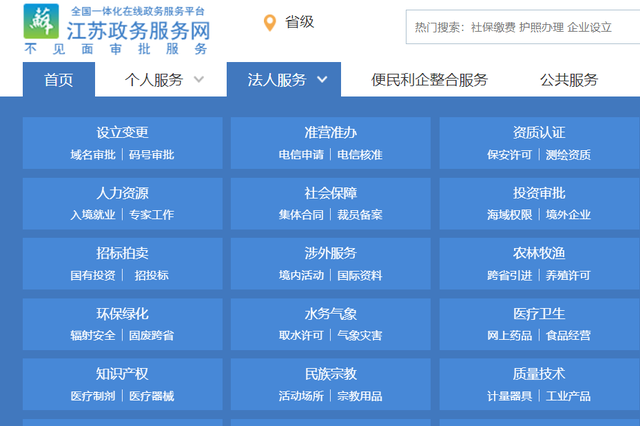Click the orange location pin icon
The width and height of the screenshot is (640, 426).
270,23
